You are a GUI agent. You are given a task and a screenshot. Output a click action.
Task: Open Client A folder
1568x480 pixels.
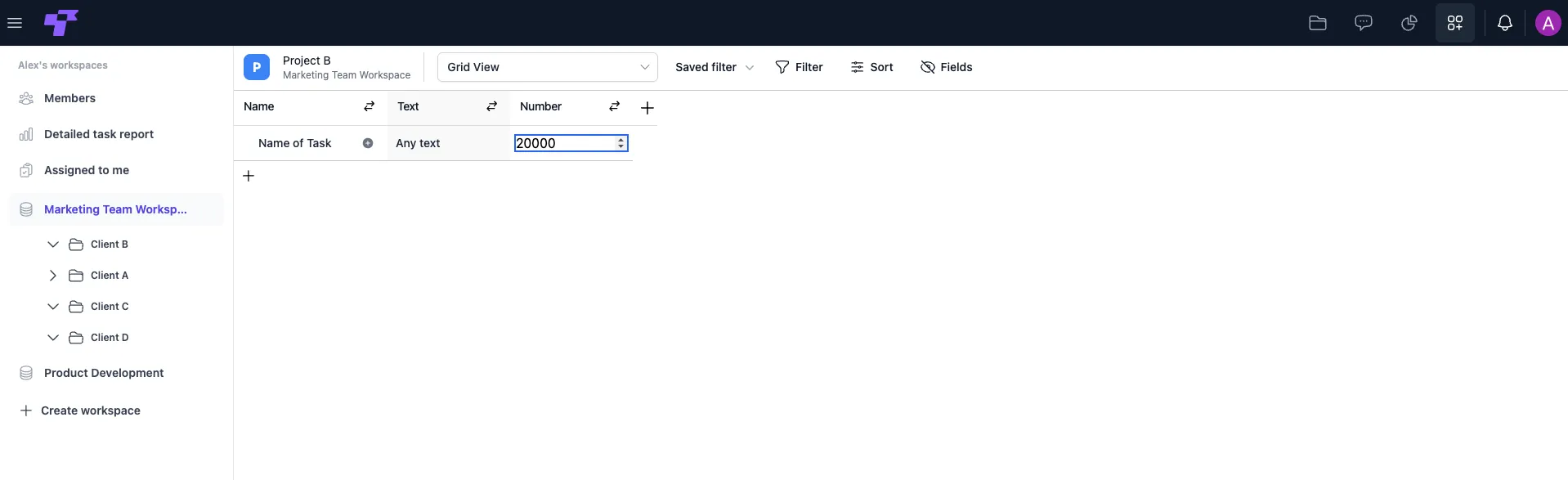click(x=110, y=276)
